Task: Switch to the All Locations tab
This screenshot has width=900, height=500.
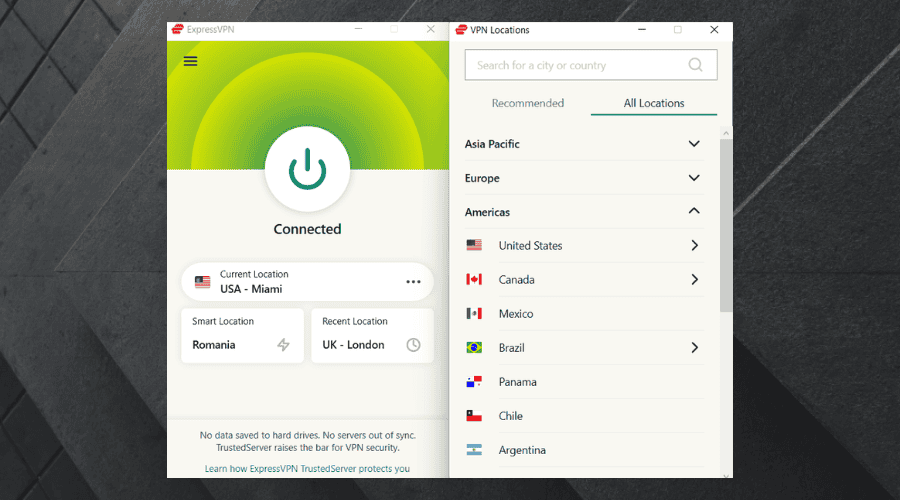Action: click(654, 103)
